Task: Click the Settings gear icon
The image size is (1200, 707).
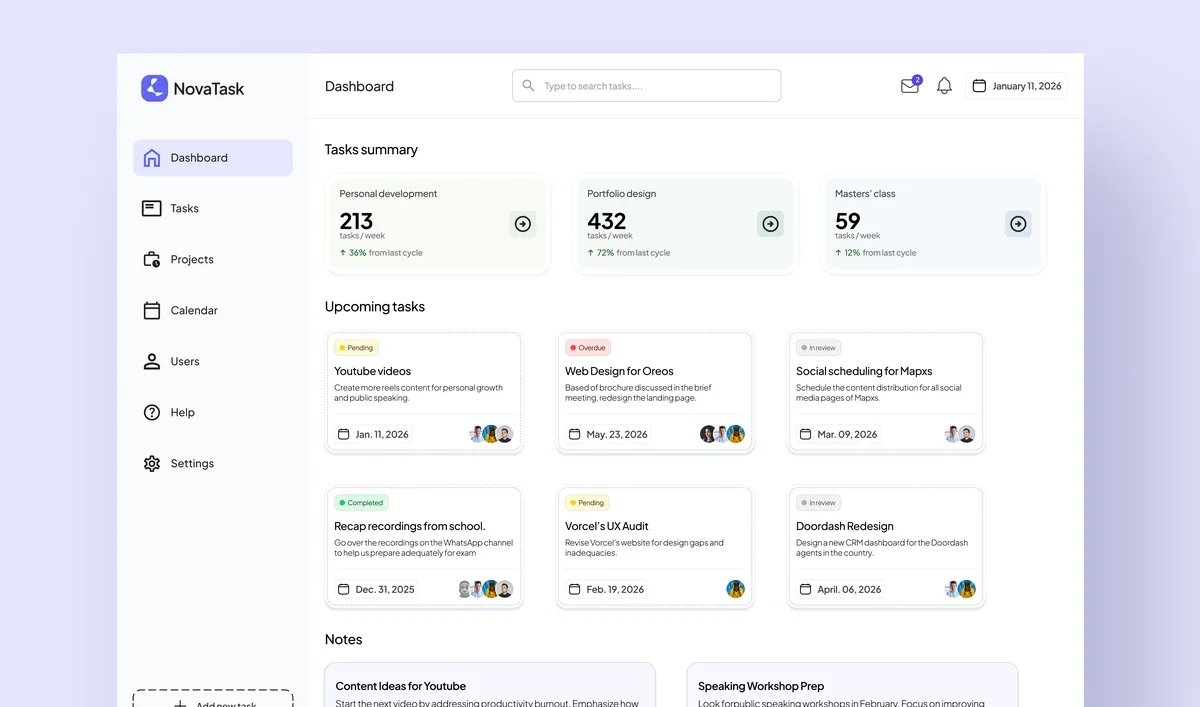Action: coord(152,463)
